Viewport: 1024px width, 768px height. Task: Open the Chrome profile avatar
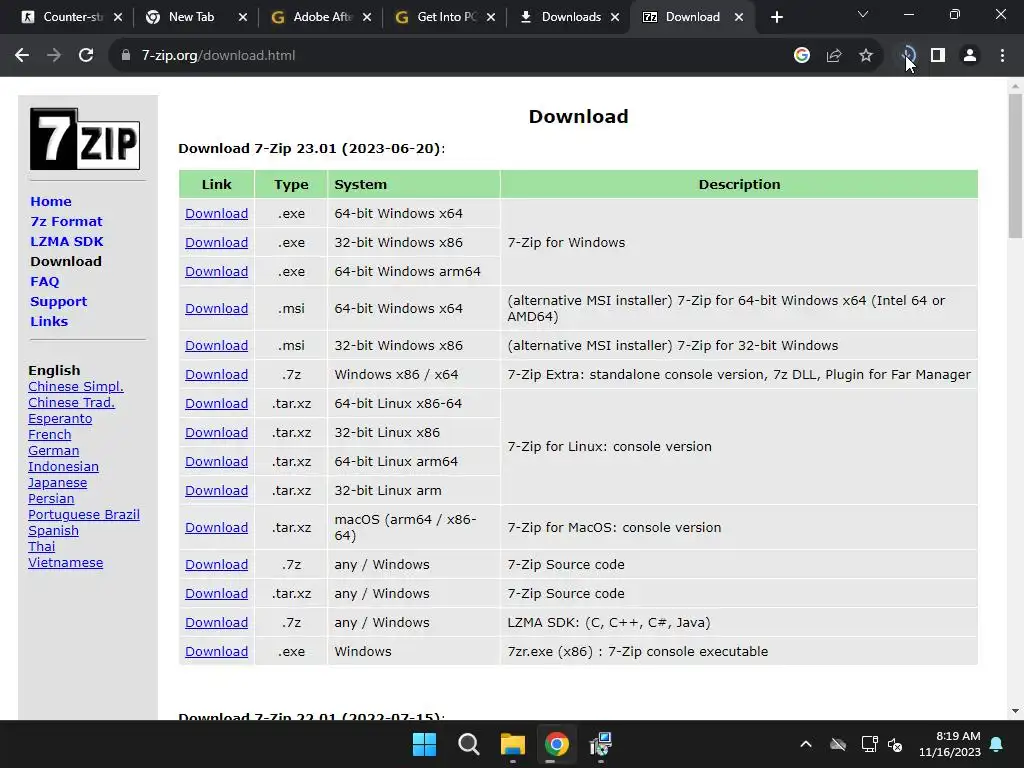click(970, 56)
